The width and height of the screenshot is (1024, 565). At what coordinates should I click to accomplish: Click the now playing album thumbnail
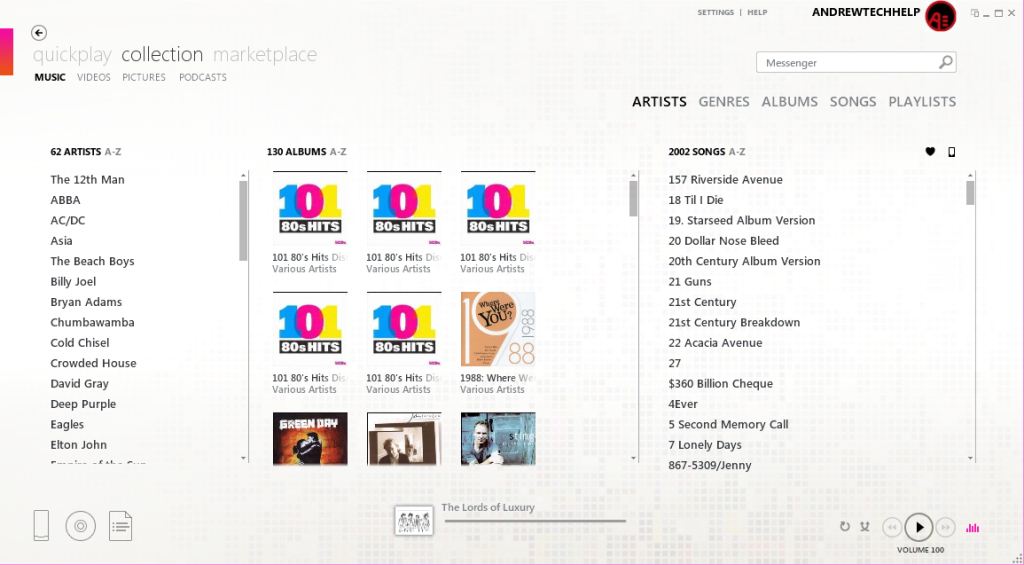(413, 521)
